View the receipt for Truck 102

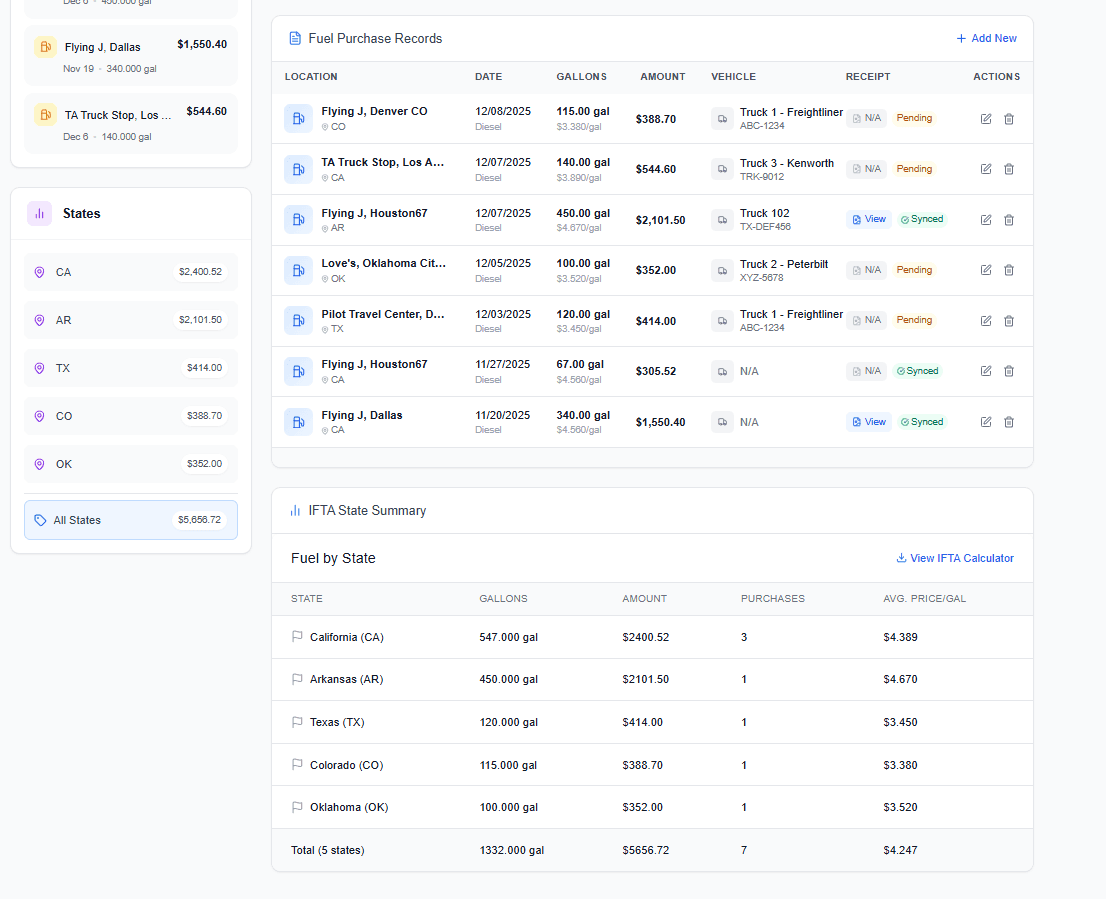click(868, 219)
